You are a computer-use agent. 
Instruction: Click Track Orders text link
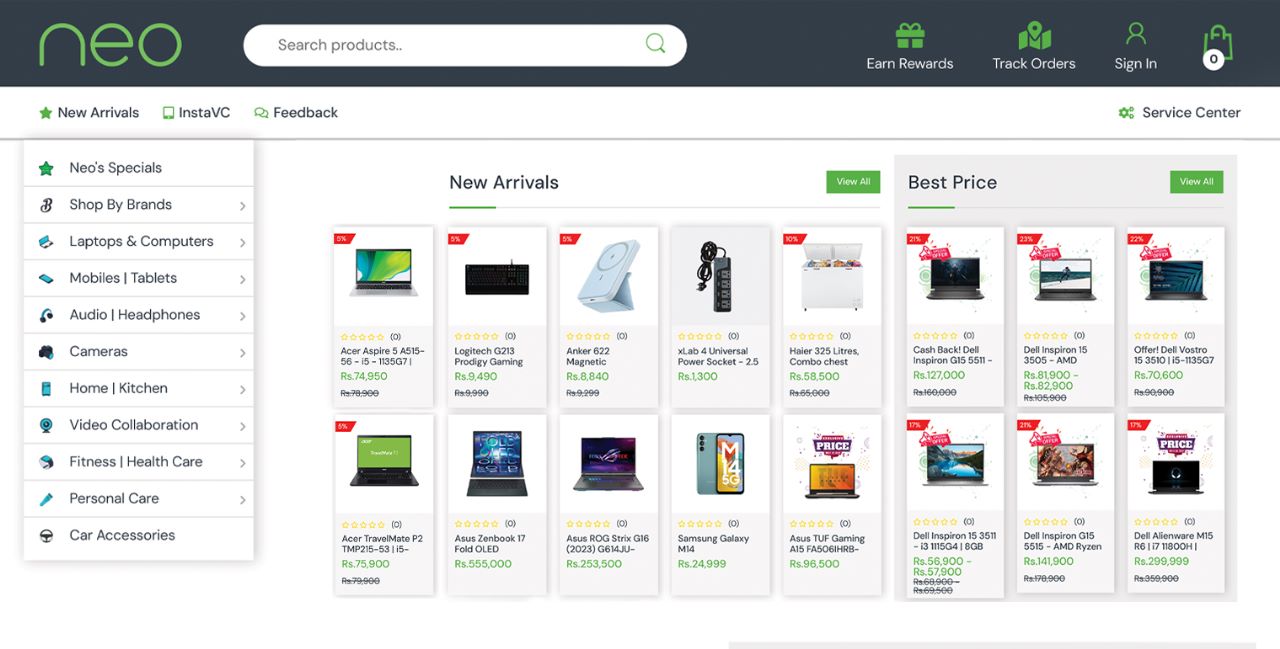pos(1034,64)
